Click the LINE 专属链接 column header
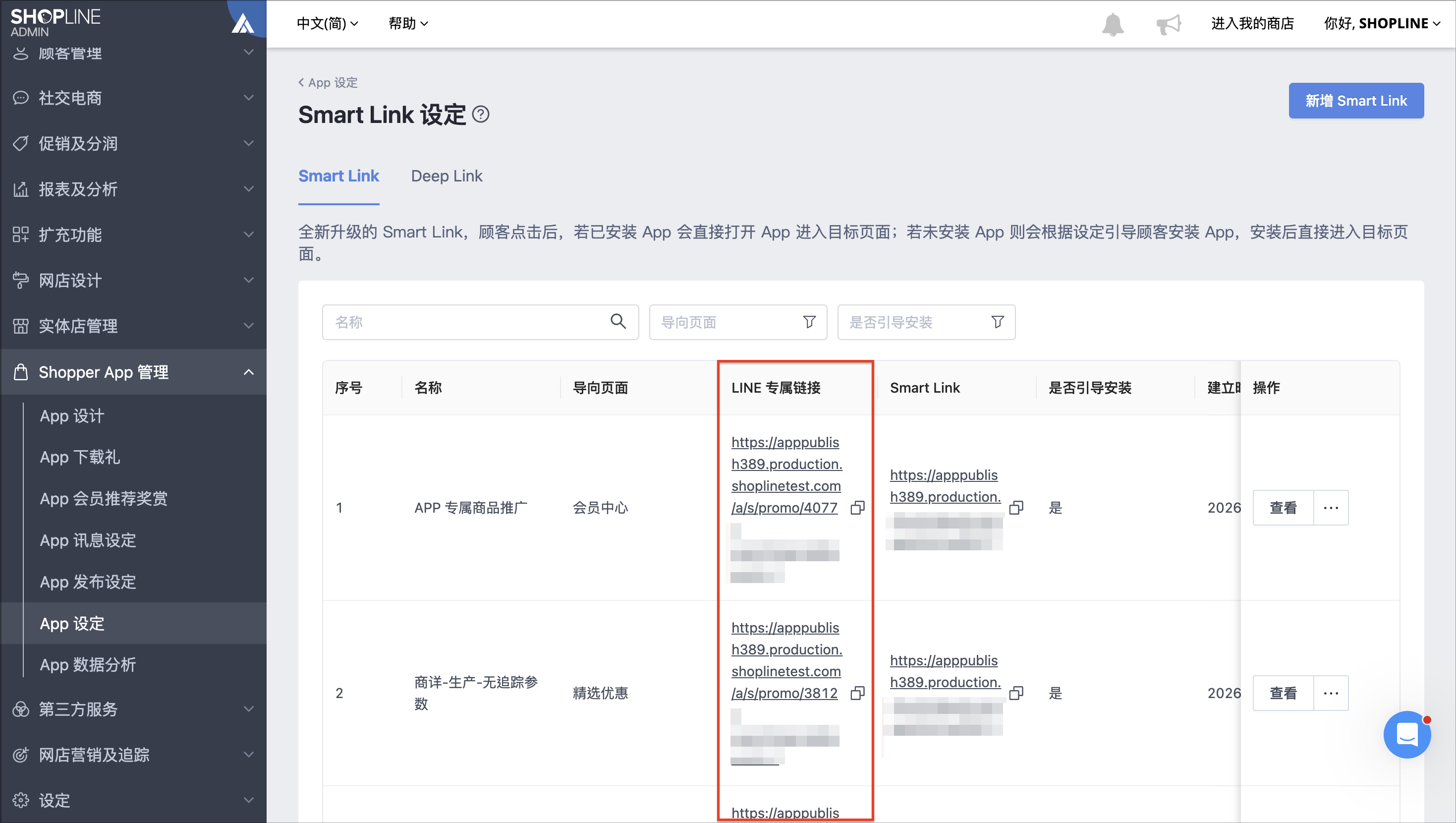1456x823 pixels. coord(776,388)
